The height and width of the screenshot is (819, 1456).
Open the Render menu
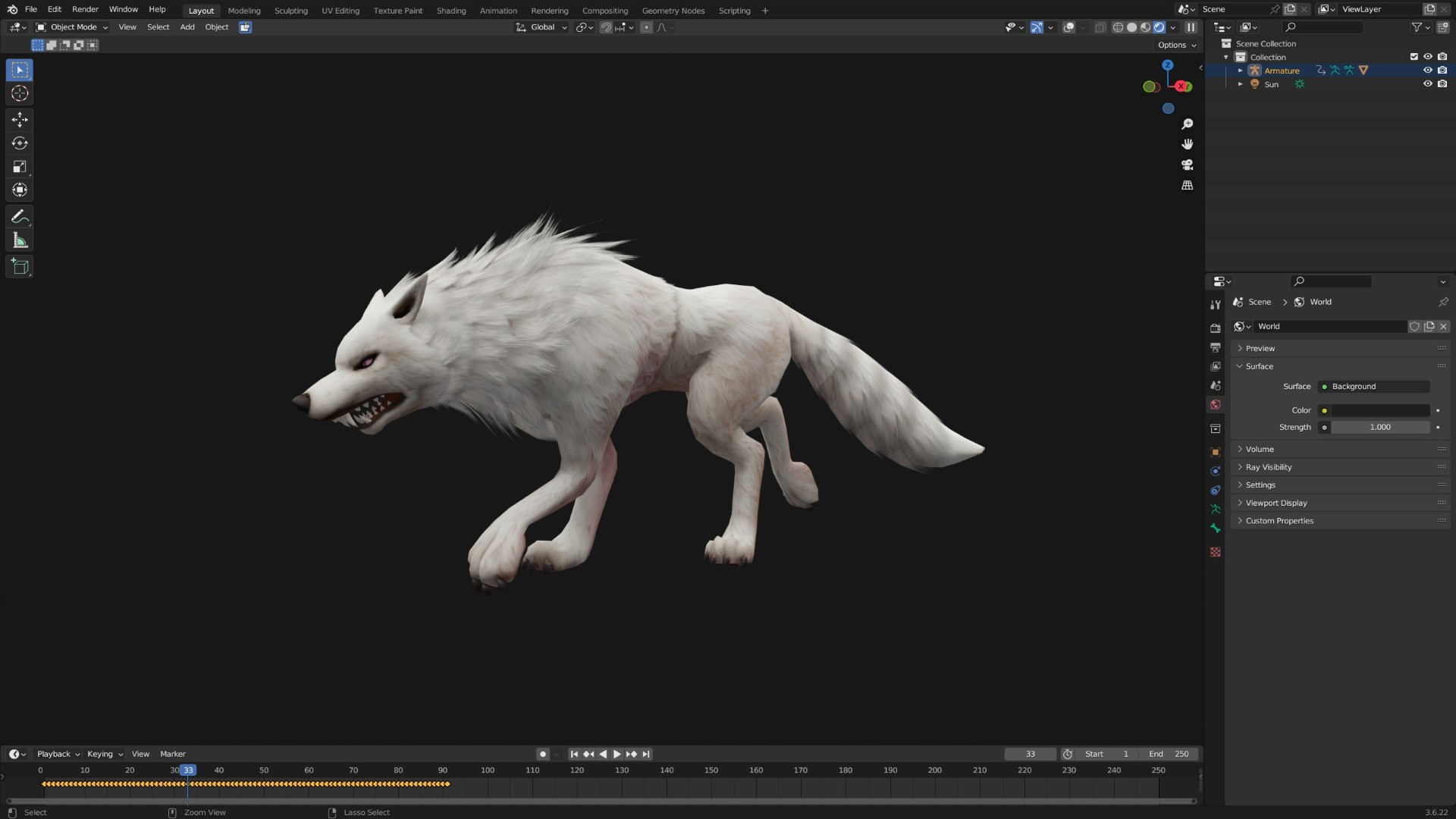pos(85,10)
